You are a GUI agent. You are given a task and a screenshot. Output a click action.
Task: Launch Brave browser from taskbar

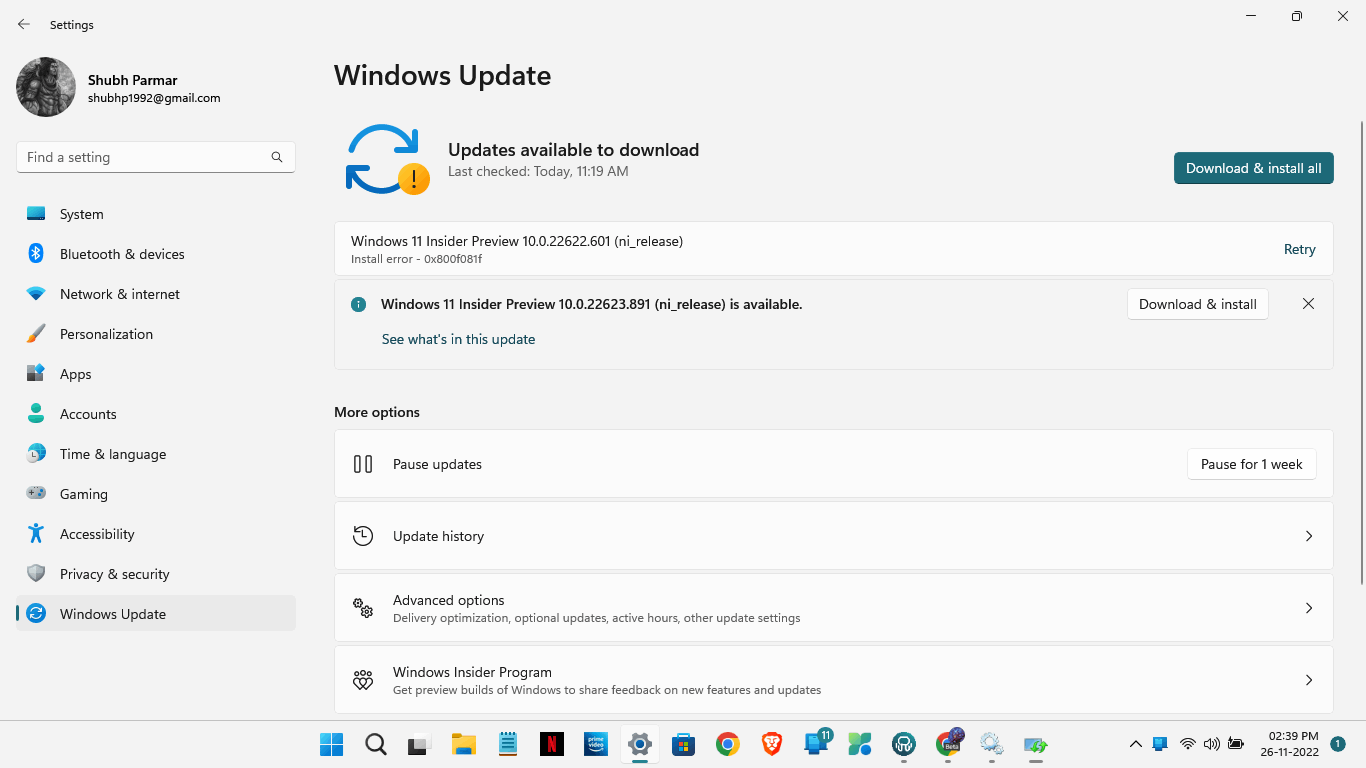(771, 744)
